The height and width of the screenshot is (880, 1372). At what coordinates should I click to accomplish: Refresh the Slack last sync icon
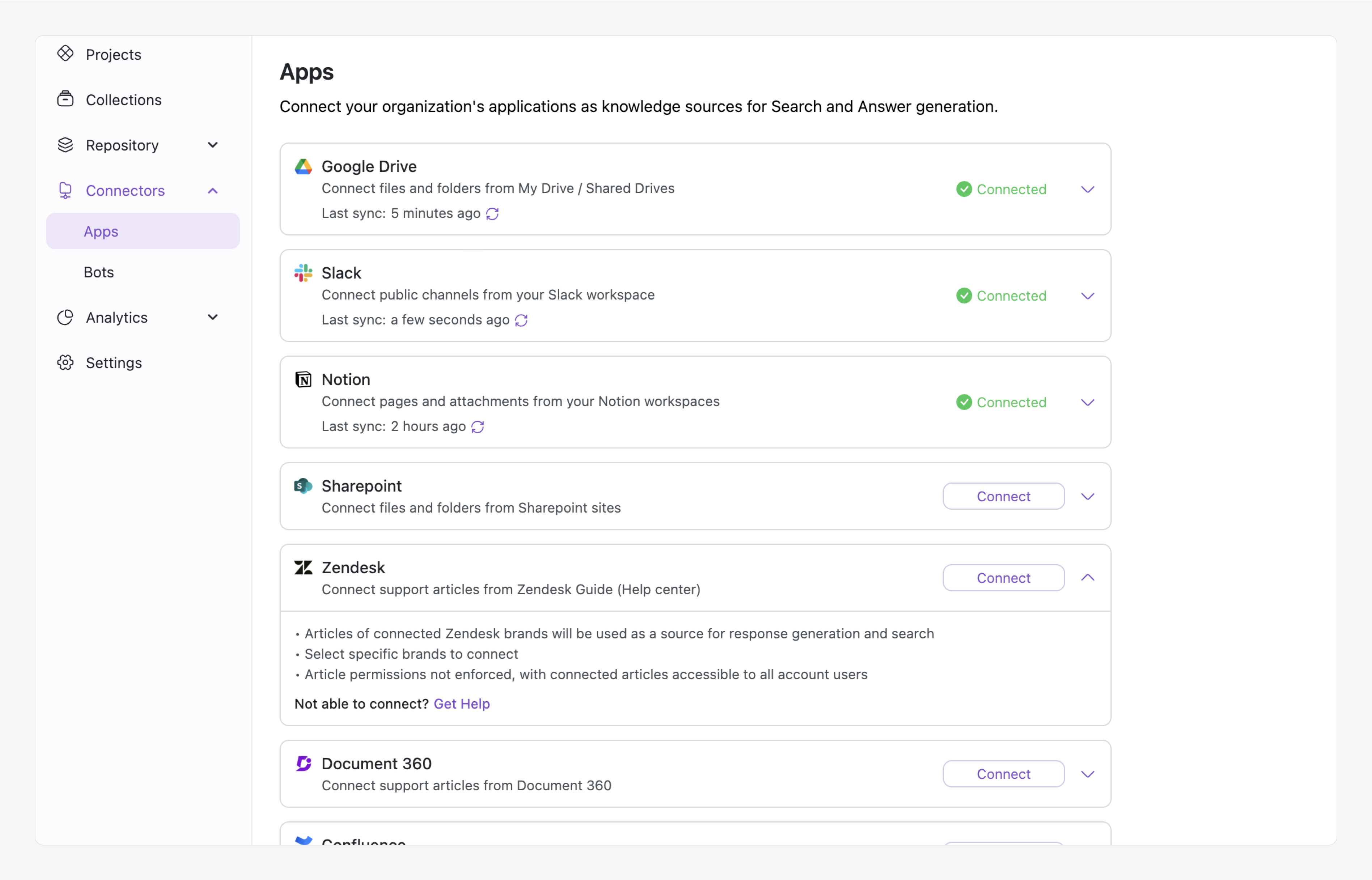tap(521, 320)
